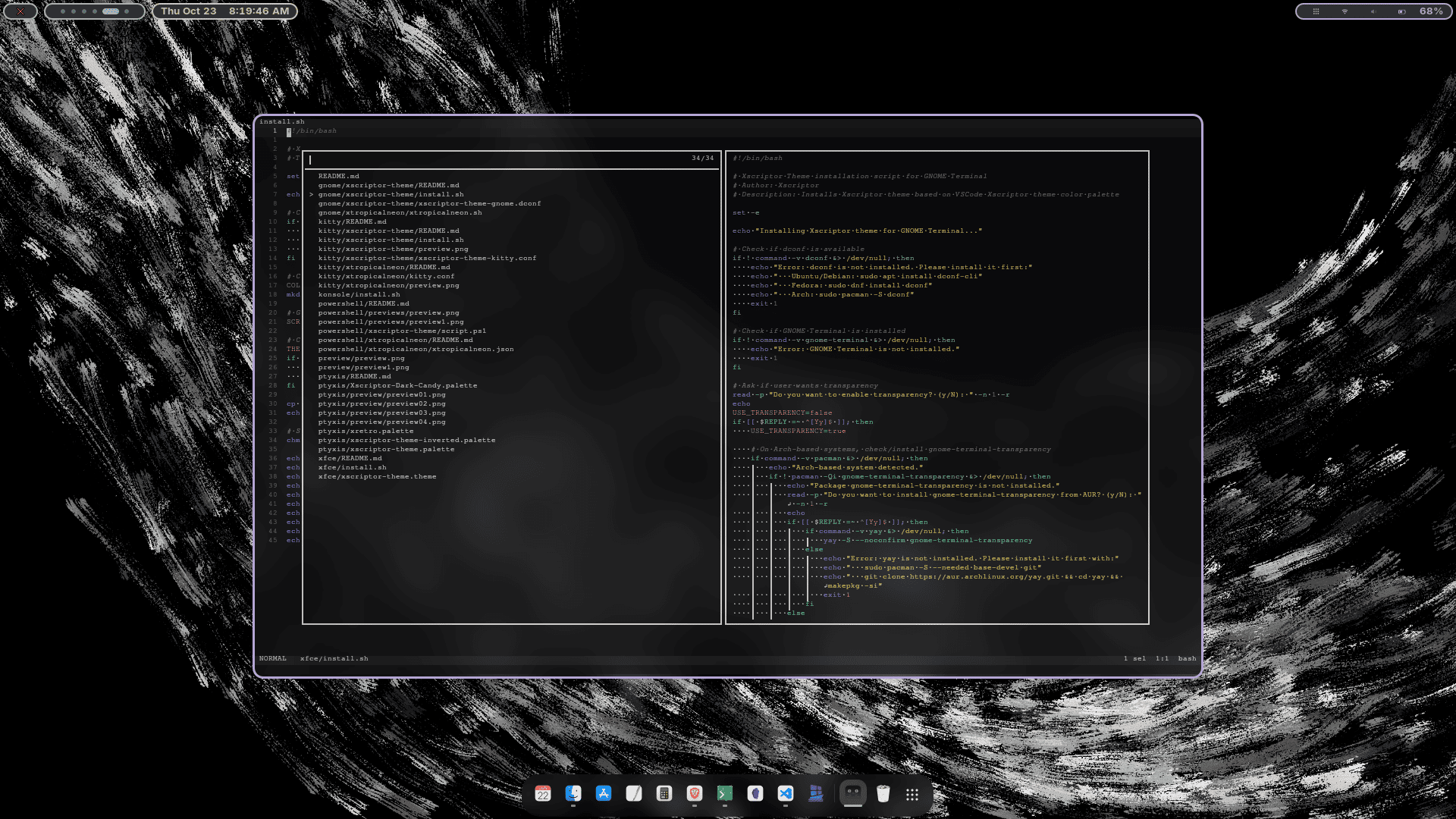Select gnome/xscriptor-theme/install.sh in the file picker

(x=390, y=194)
